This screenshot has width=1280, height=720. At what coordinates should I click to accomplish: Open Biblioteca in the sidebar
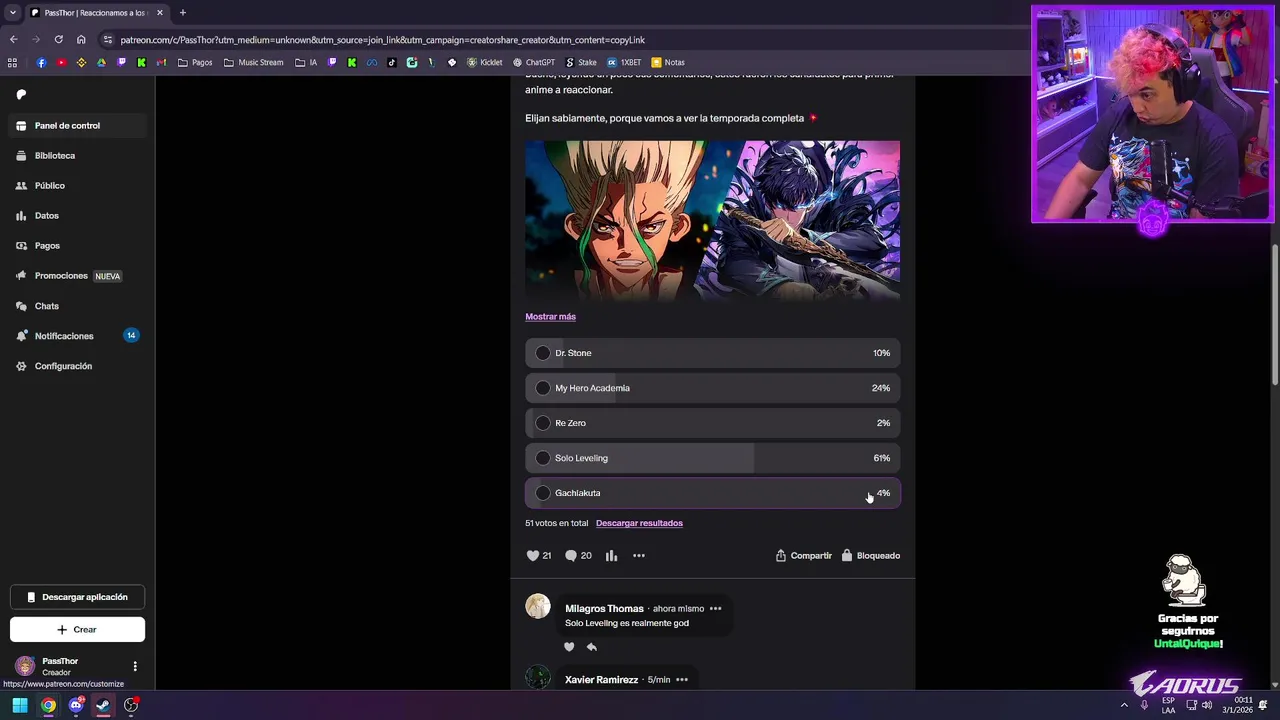click(x=78, y=156)
